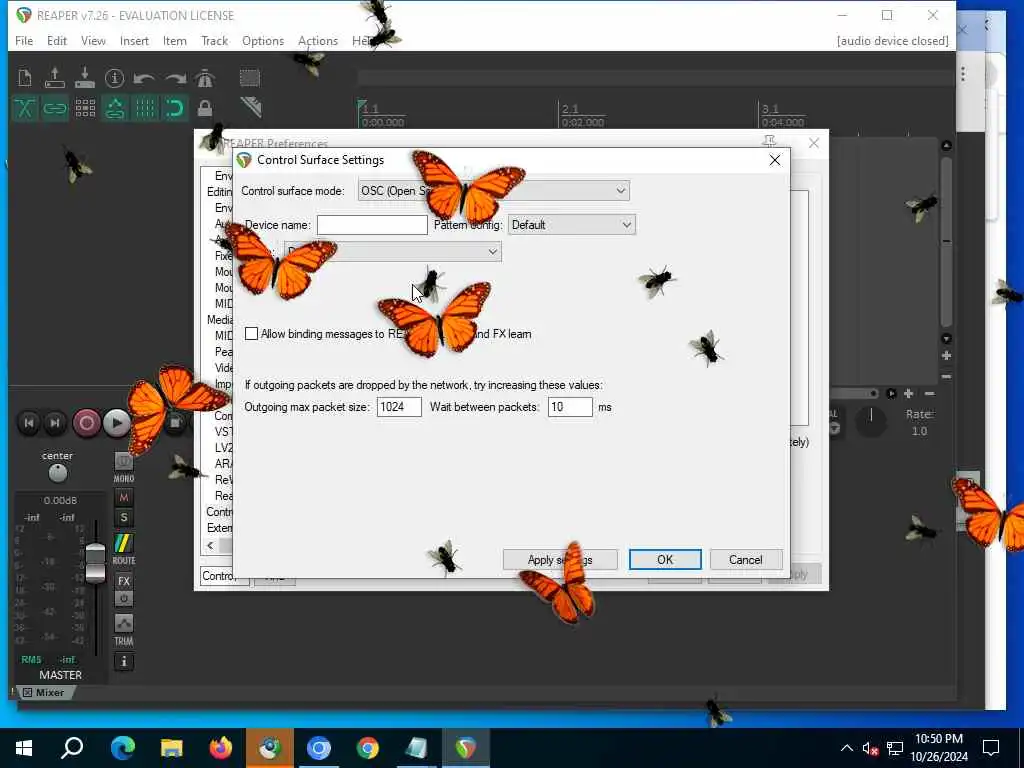Click the master pan knob under 'center'
The height and width of the screenshot is (768, 1024).
pos(57,472)
